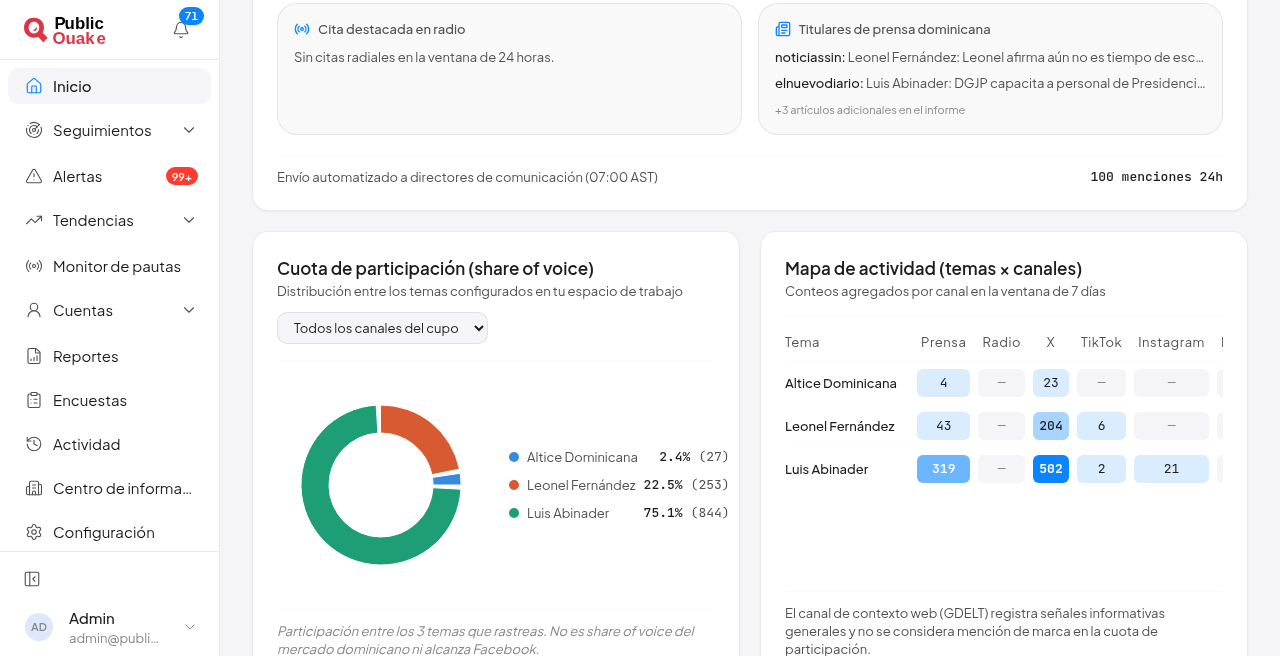
Task: Click the Encuestas clipboard icon
Action: point(34,400)
